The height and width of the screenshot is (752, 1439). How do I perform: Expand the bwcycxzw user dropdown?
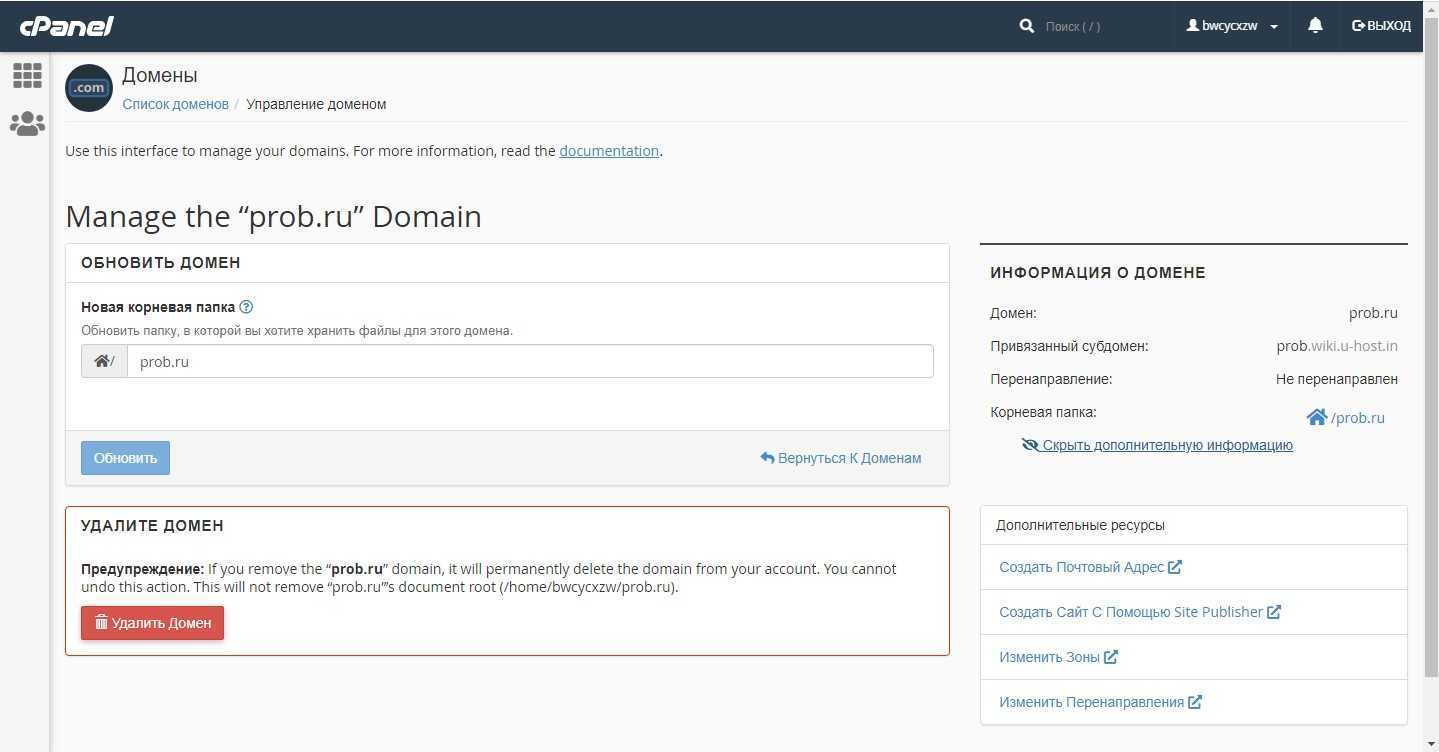coord(1232,26)
